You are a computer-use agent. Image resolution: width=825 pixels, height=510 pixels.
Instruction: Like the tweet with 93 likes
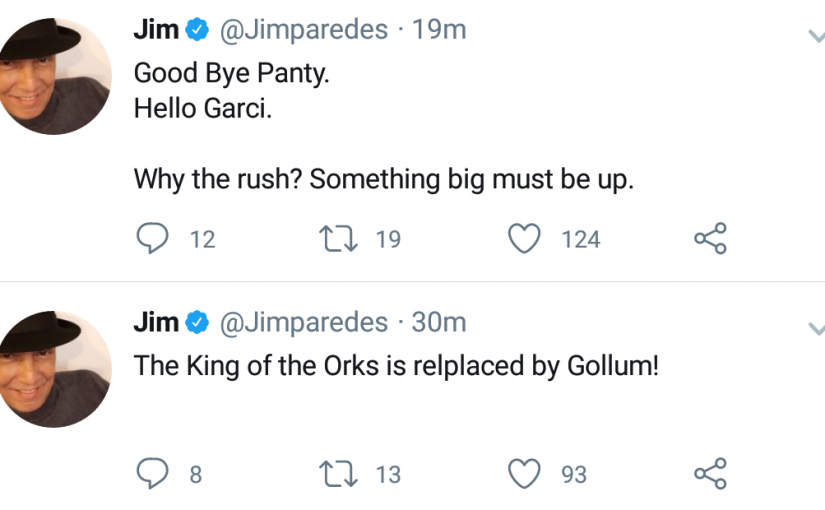click(524, 473)
